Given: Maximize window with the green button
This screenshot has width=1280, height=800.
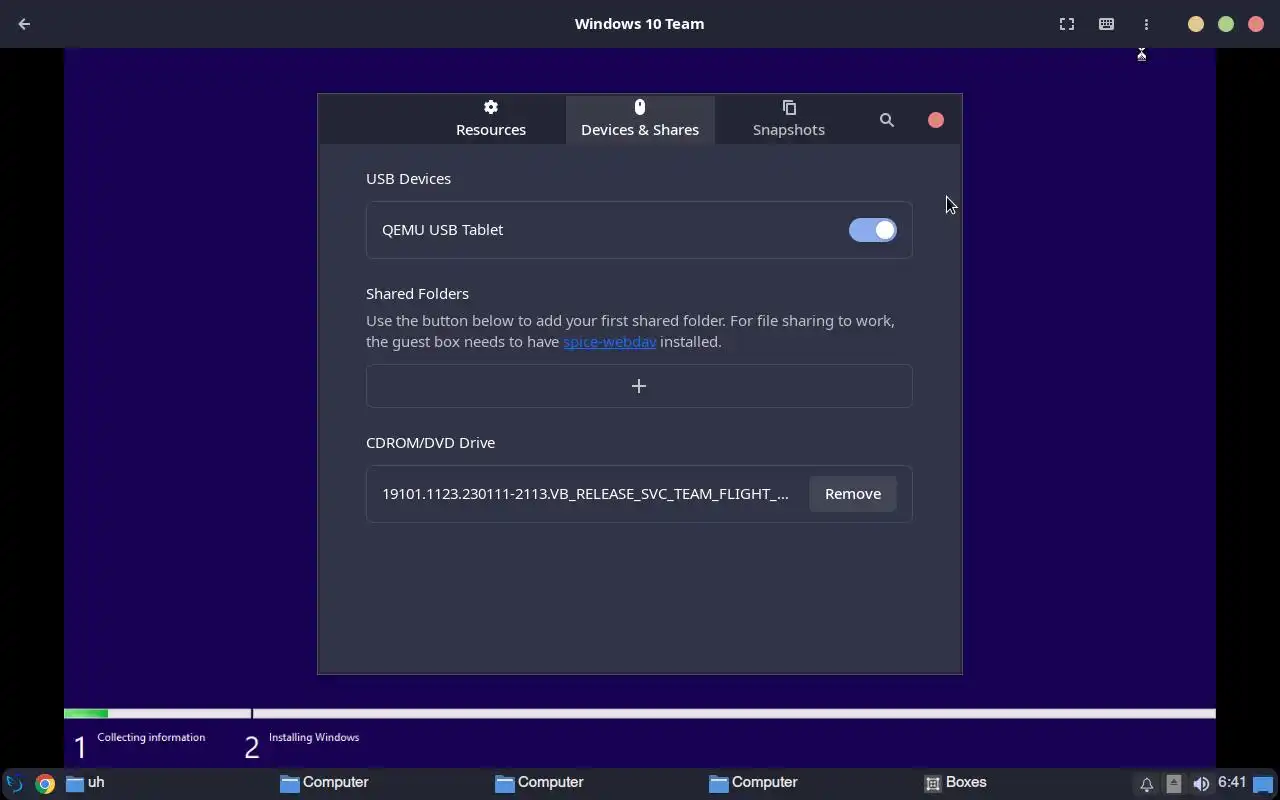Looking at the screenshot, I should click(1226, 24).
